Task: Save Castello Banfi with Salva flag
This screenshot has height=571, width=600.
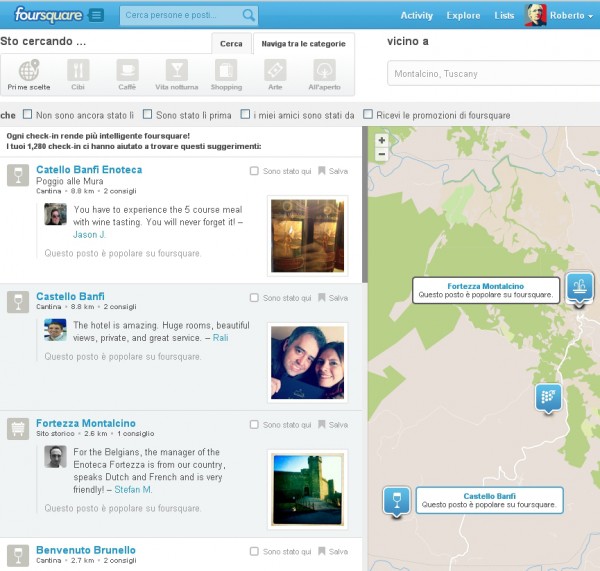Action: pyautogui.click(x=333, y=298)
